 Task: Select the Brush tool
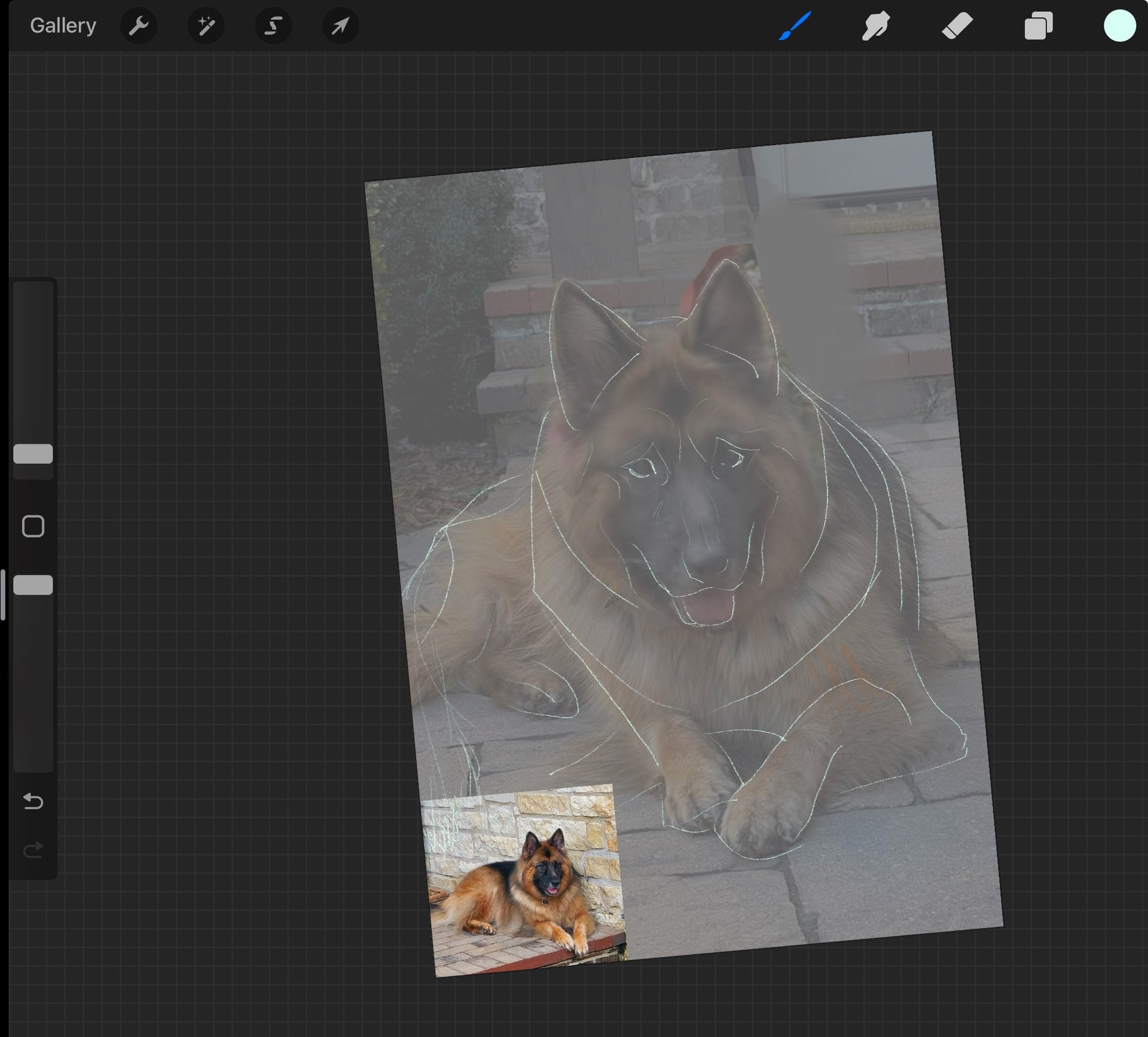(795, 26)
